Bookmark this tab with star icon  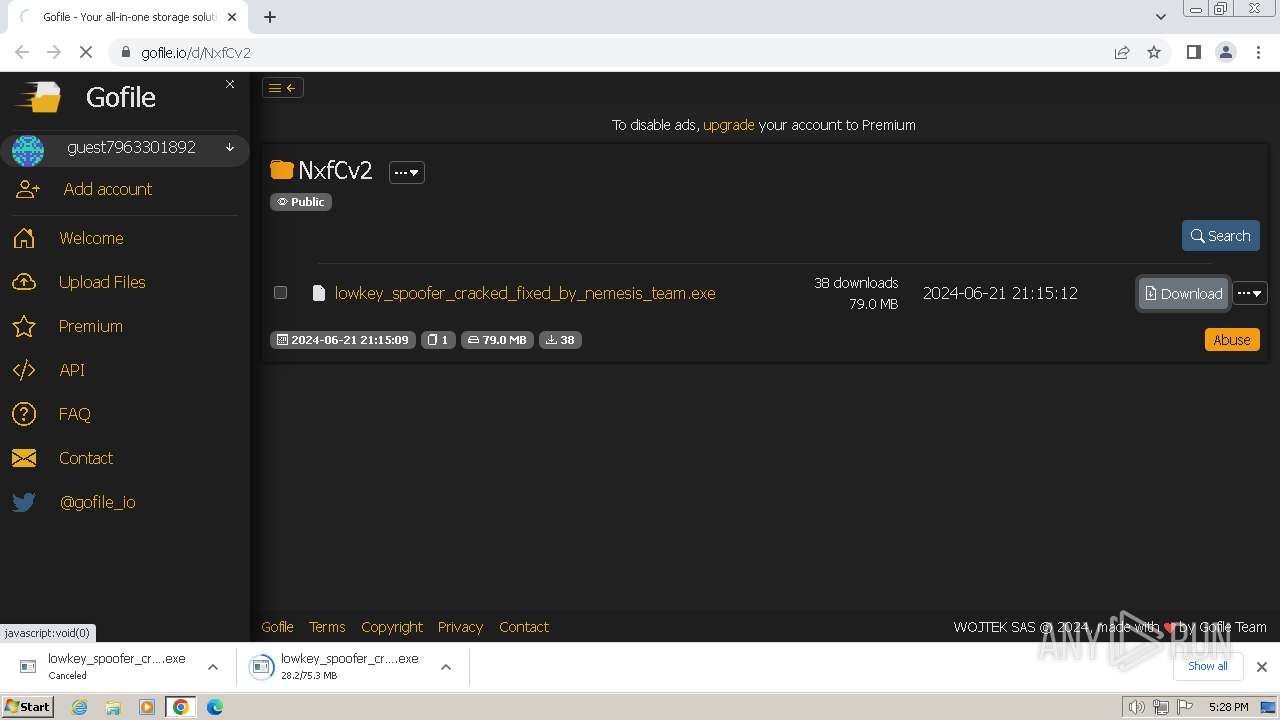pyautogui.click(x=1154, y=53)
